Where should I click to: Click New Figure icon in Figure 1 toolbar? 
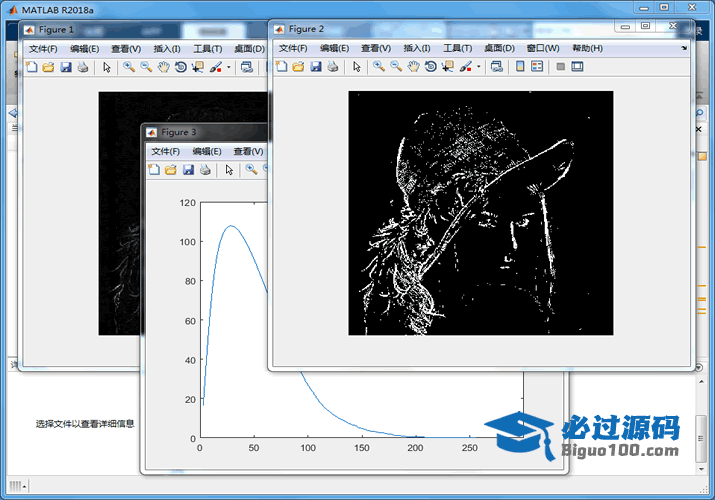31,67
